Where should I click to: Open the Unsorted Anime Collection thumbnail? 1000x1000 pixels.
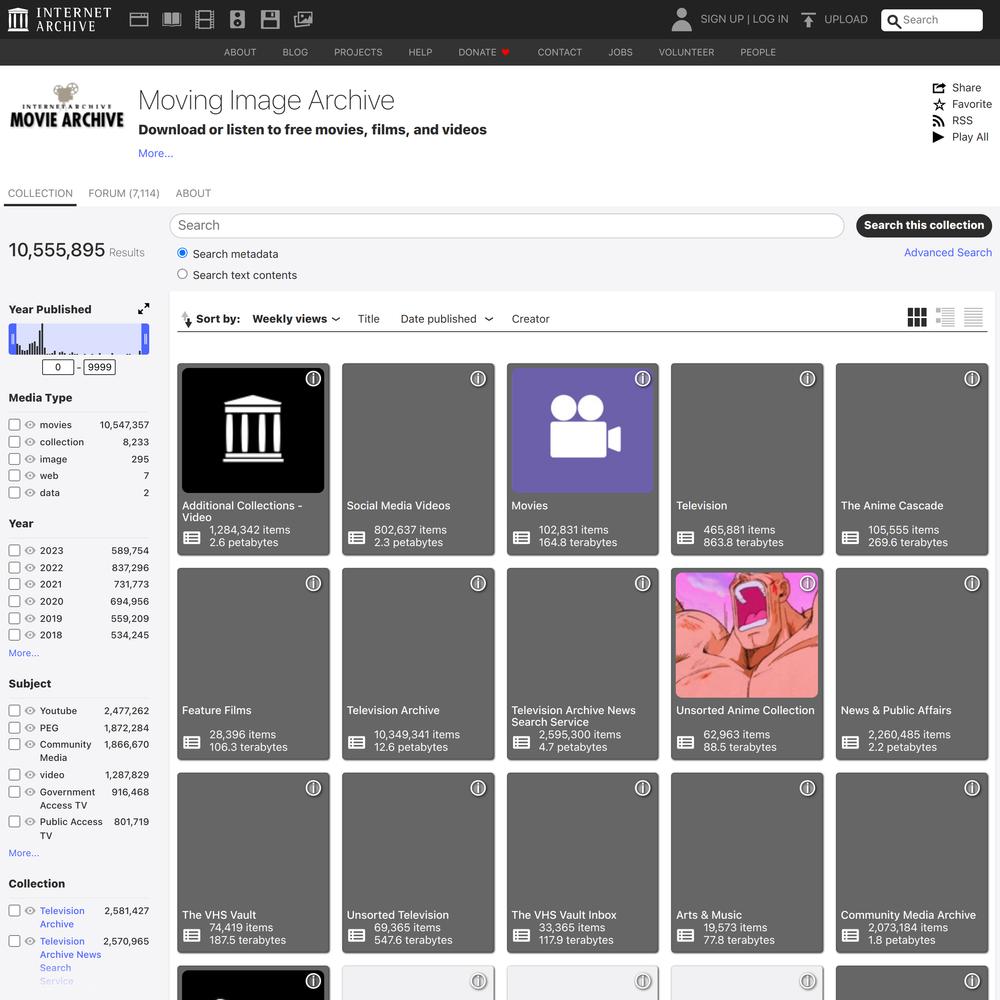(x=747, y=635)
